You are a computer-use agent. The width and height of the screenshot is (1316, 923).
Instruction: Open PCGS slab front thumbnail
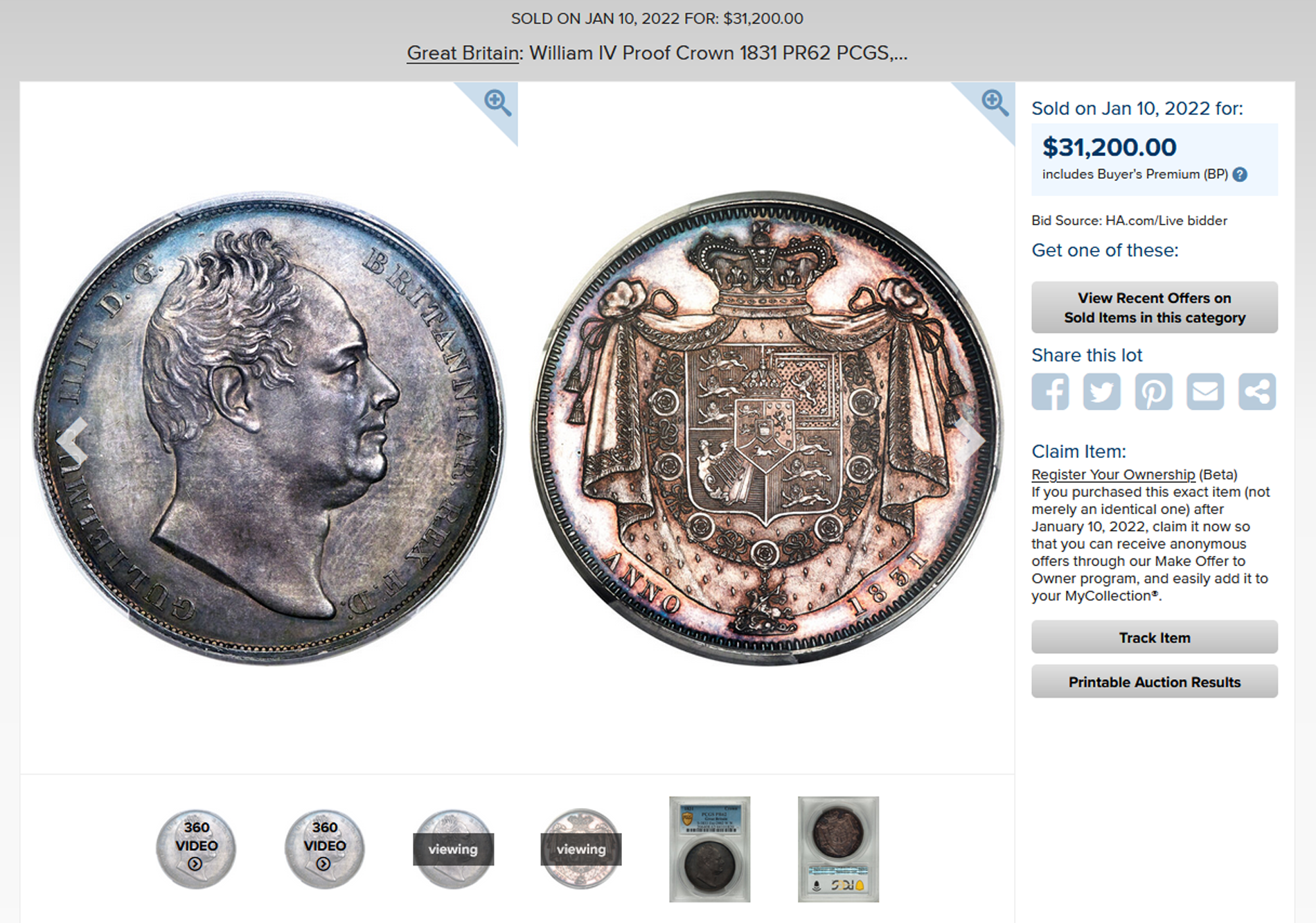pos(710,850)
